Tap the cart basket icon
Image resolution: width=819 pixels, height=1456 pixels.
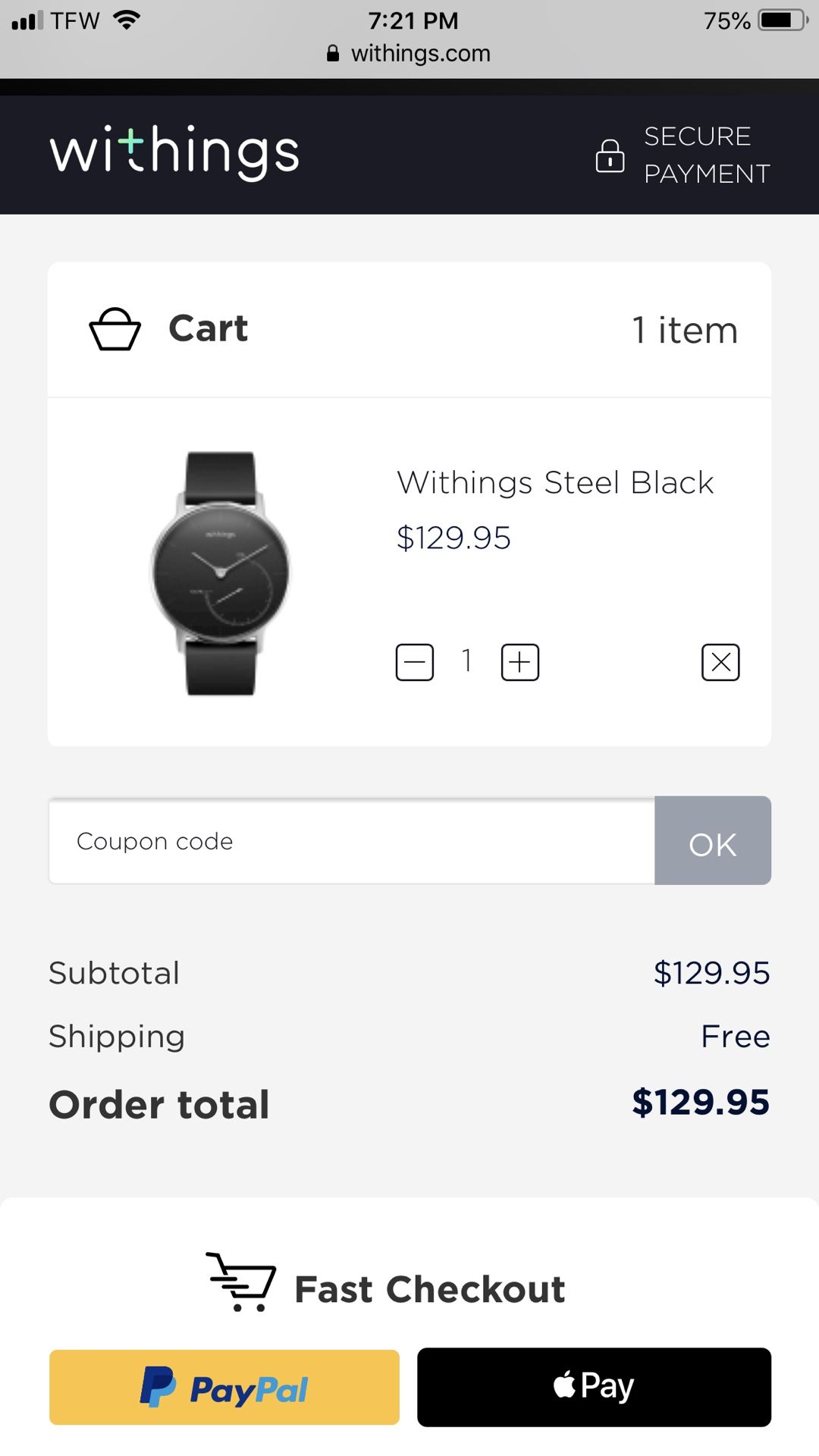(115, 329)
